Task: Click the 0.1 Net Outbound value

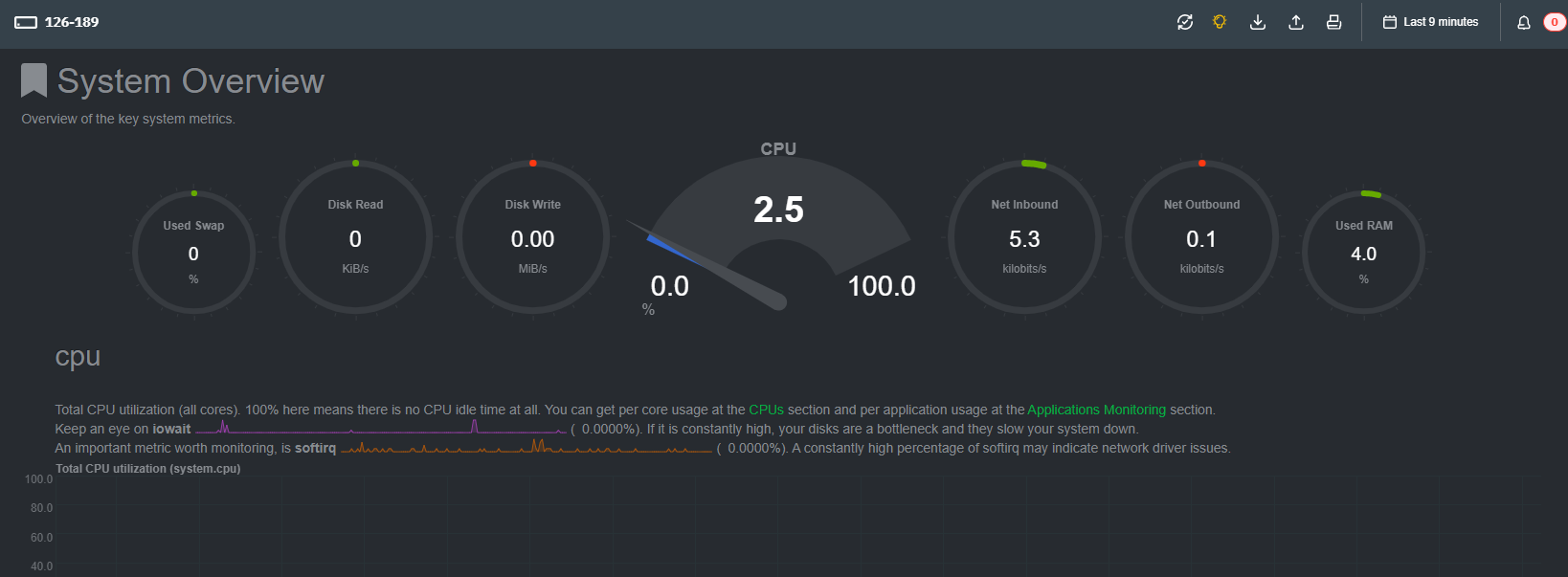Action: coord(1201,239)
